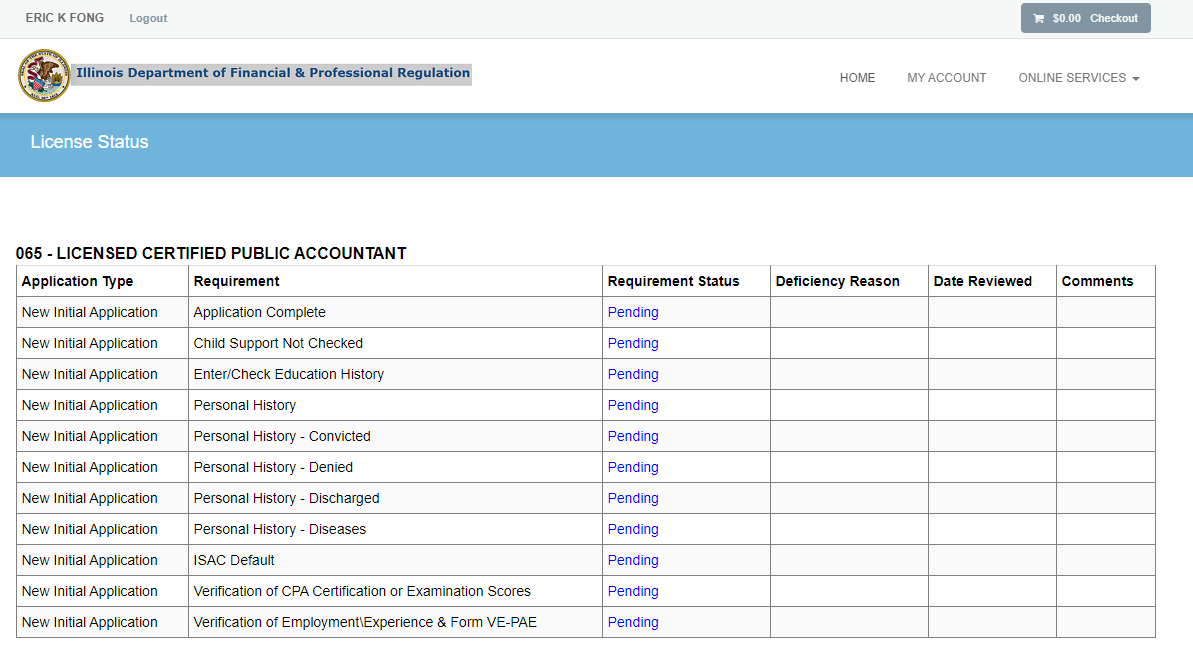Image resolution: width=1193 pixels, height=648 pixels.
Task: Select the Personal History - Diseases cell
Action: [396, 529]
